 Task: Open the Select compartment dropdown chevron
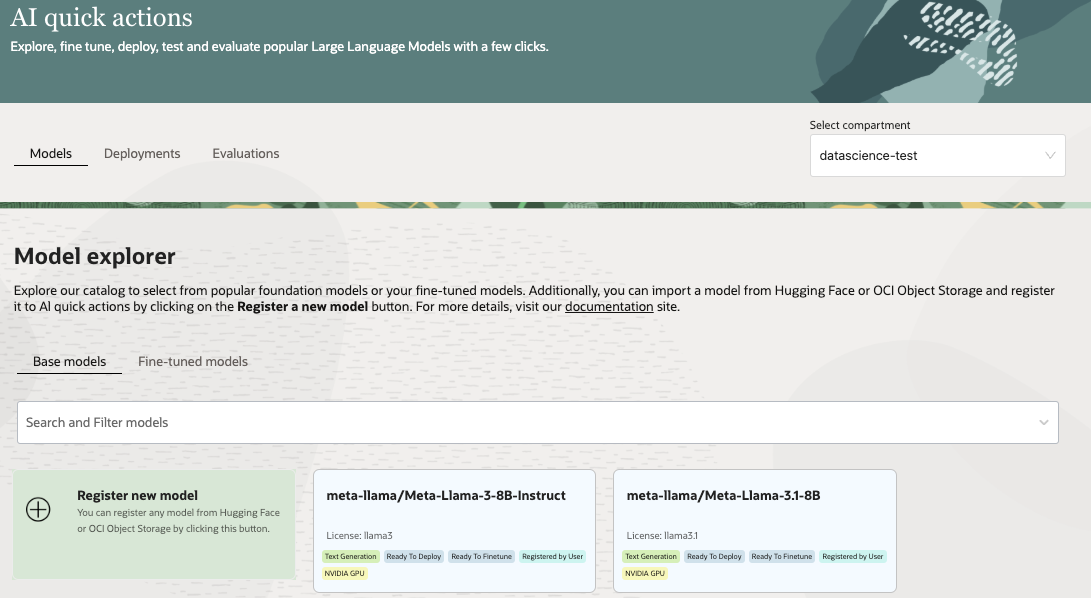[x=1050, y=155]
